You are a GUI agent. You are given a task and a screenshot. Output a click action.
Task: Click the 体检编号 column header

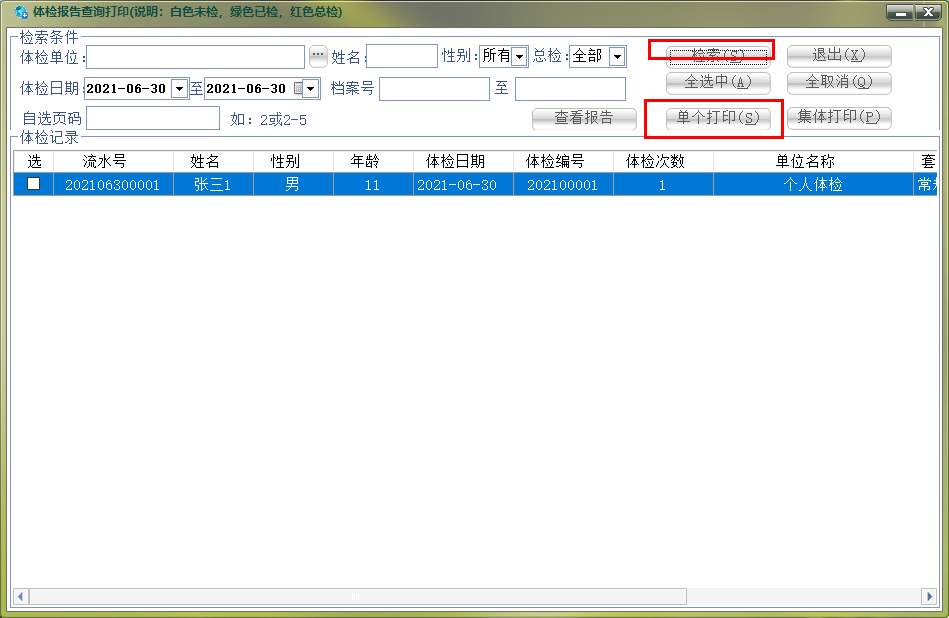coord(563,162)
